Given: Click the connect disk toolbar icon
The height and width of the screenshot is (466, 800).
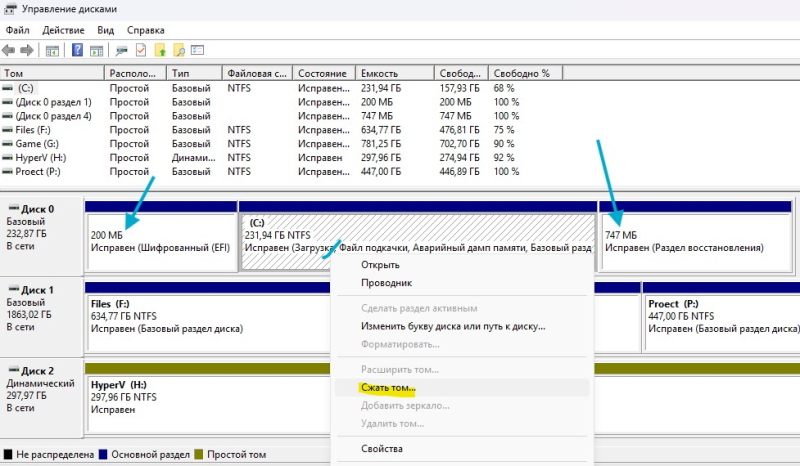Looking at the screenshot, I should point(121,50).
